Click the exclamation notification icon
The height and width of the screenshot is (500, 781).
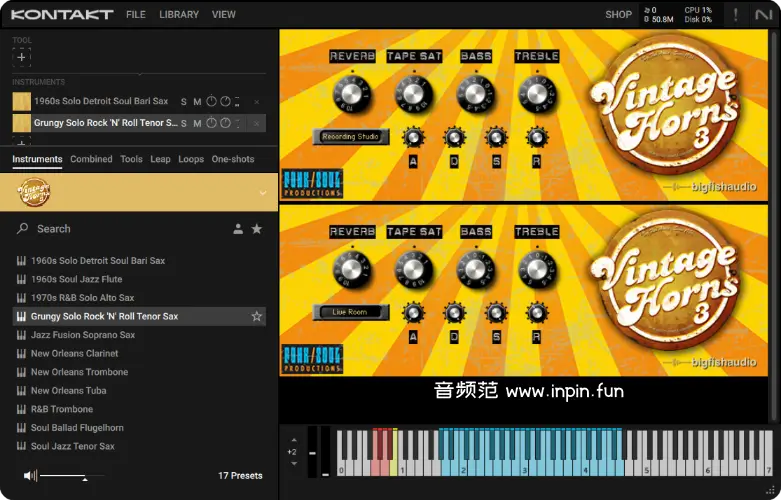pos(736,14)
